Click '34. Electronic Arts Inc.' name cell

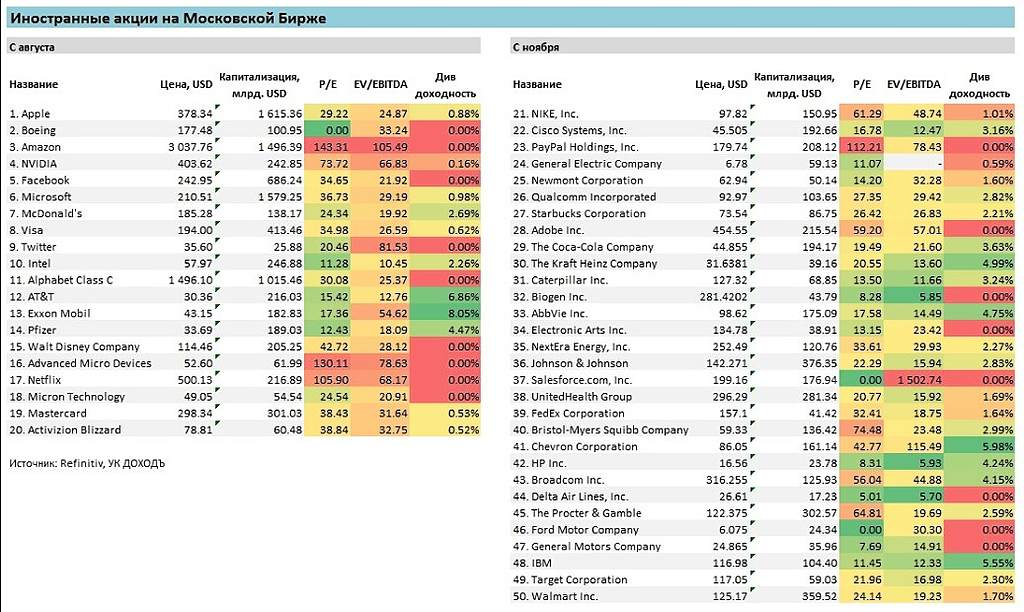pyautogui.click(x=569, y=330)
